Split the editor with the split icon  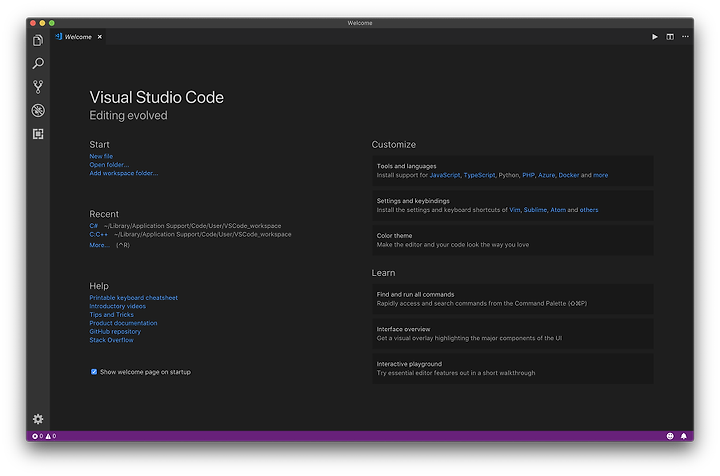click(670, 37)
